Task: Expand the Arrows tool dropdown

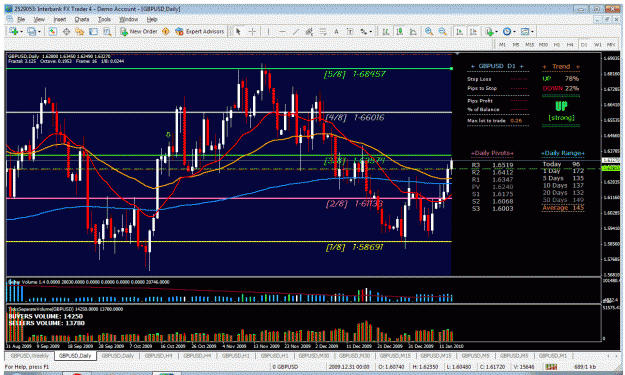Action: point(371,31)
